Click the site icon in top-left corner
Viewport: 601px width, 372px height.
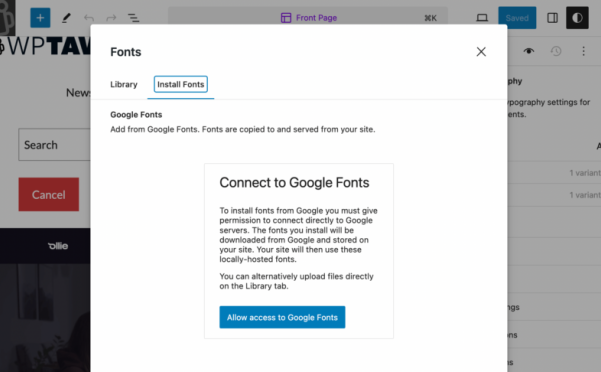pyautogui.click(x=8, y=18)
